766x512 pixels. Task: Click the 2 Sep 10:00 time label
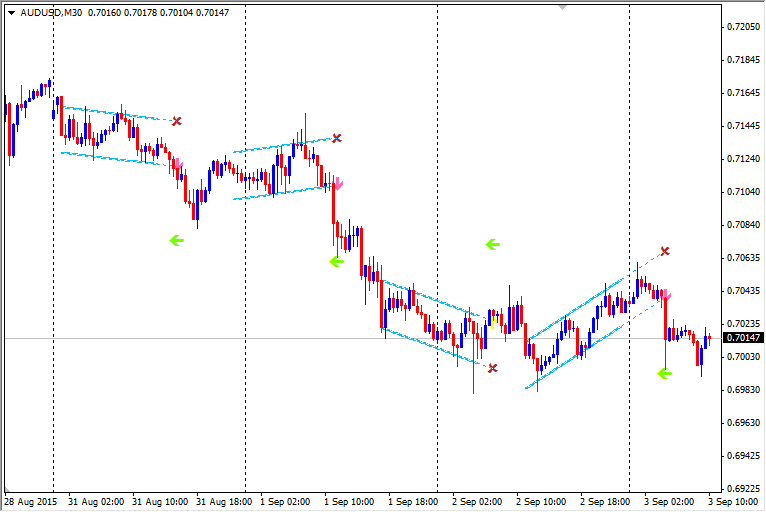tap(541, 502)
